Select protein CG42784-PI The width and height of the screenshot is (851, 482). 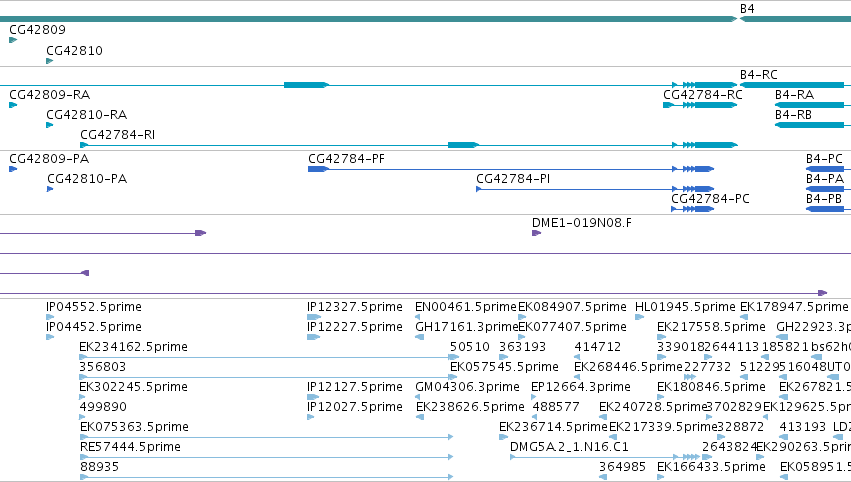pos(513,179)
